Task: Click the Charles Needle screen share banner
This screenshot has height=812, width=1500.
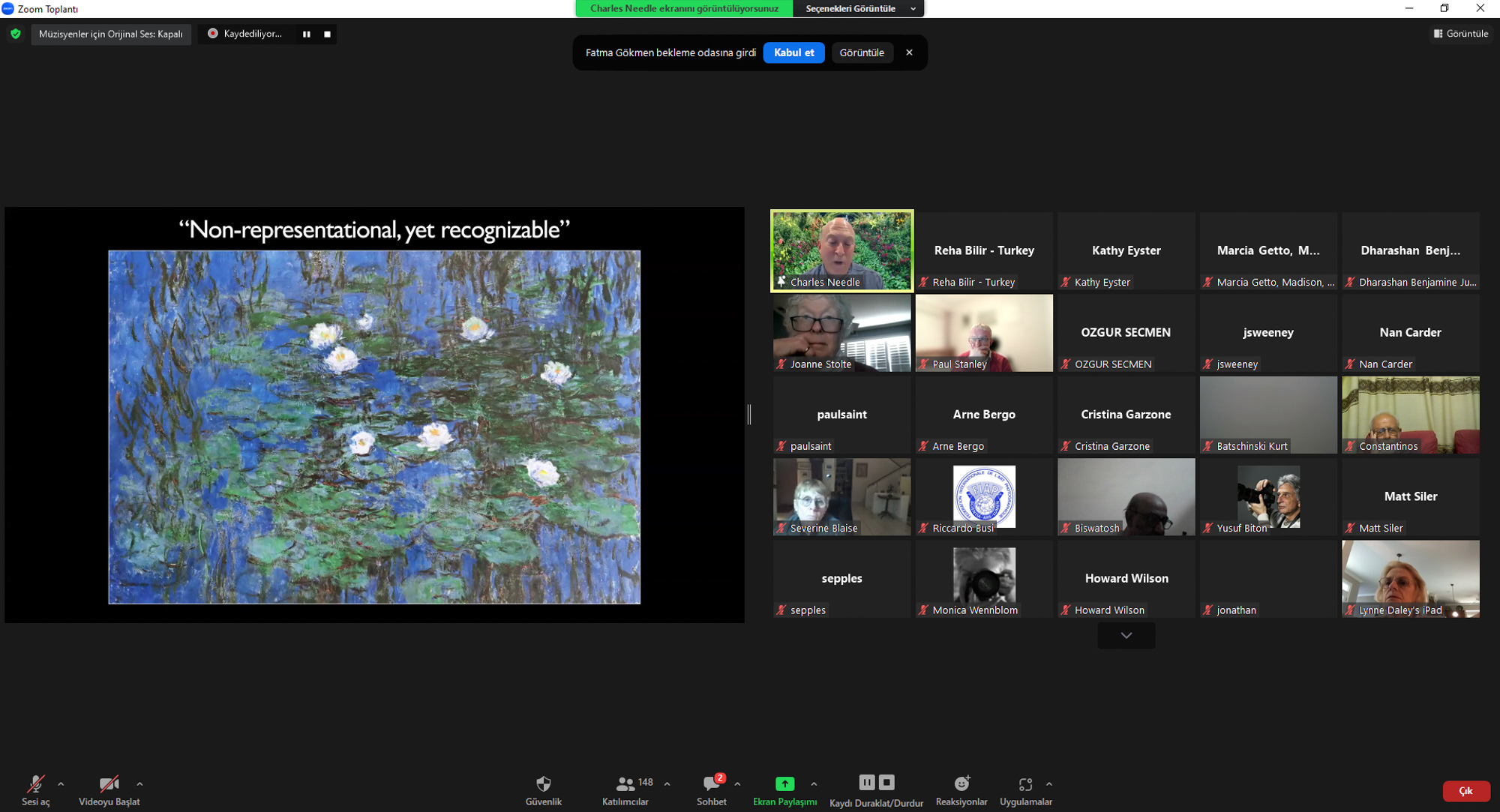Action: click(x=684, y=9)
